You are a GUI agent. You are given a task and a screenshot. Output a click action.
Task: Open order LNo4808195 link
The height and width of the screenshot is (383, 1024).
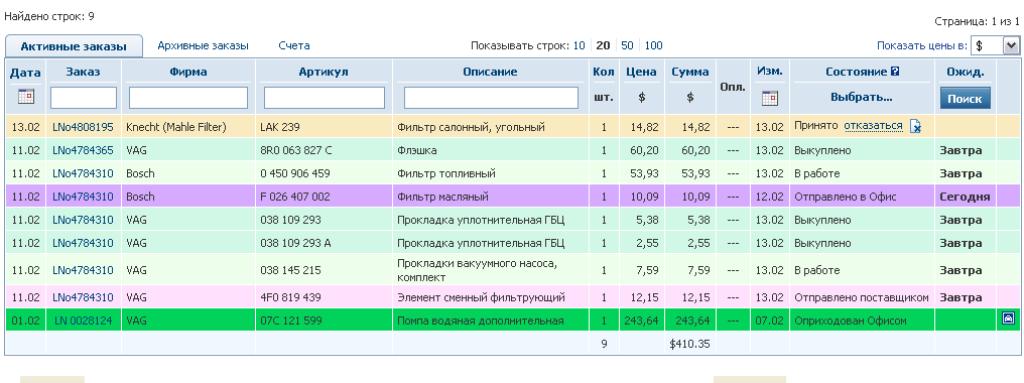[x=83, y=127]
